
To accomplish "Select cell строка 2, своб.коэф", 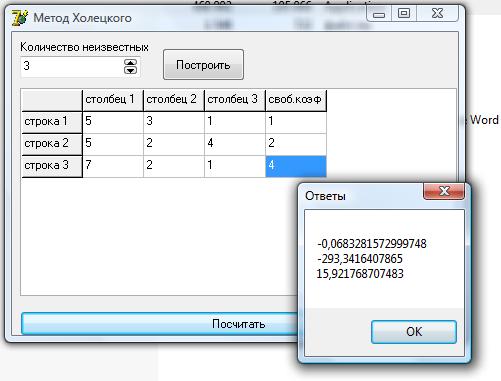I will point(296,144).
